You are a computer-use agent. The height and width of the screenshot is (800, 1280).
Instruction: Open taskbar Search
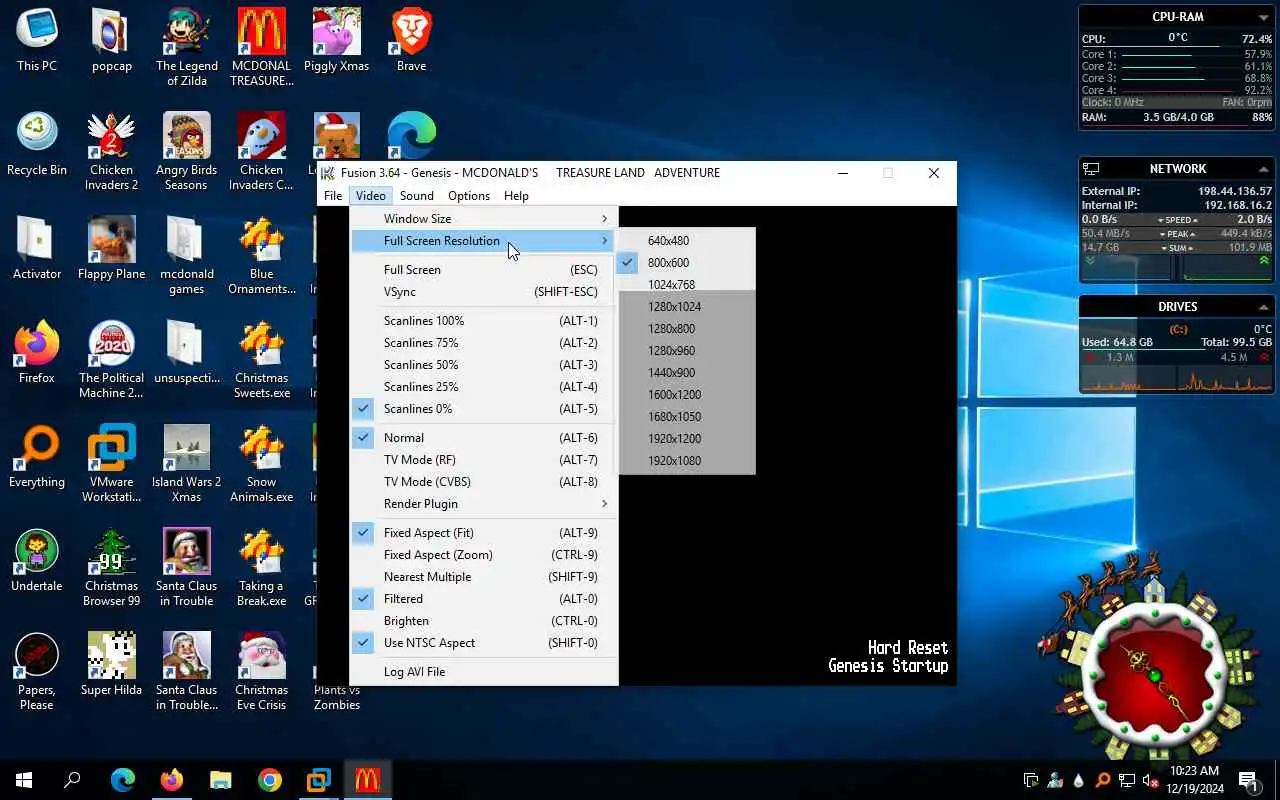[72, 780]
